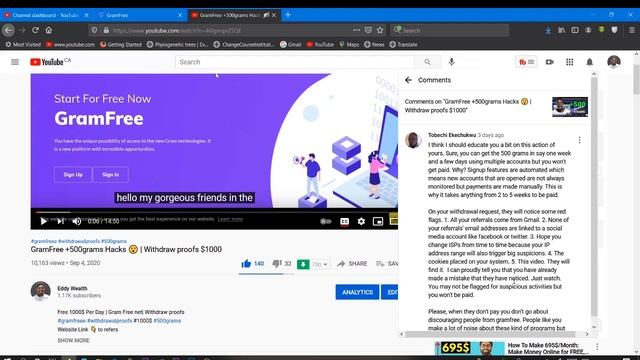Open the create video camera icon

coord(549,62)
